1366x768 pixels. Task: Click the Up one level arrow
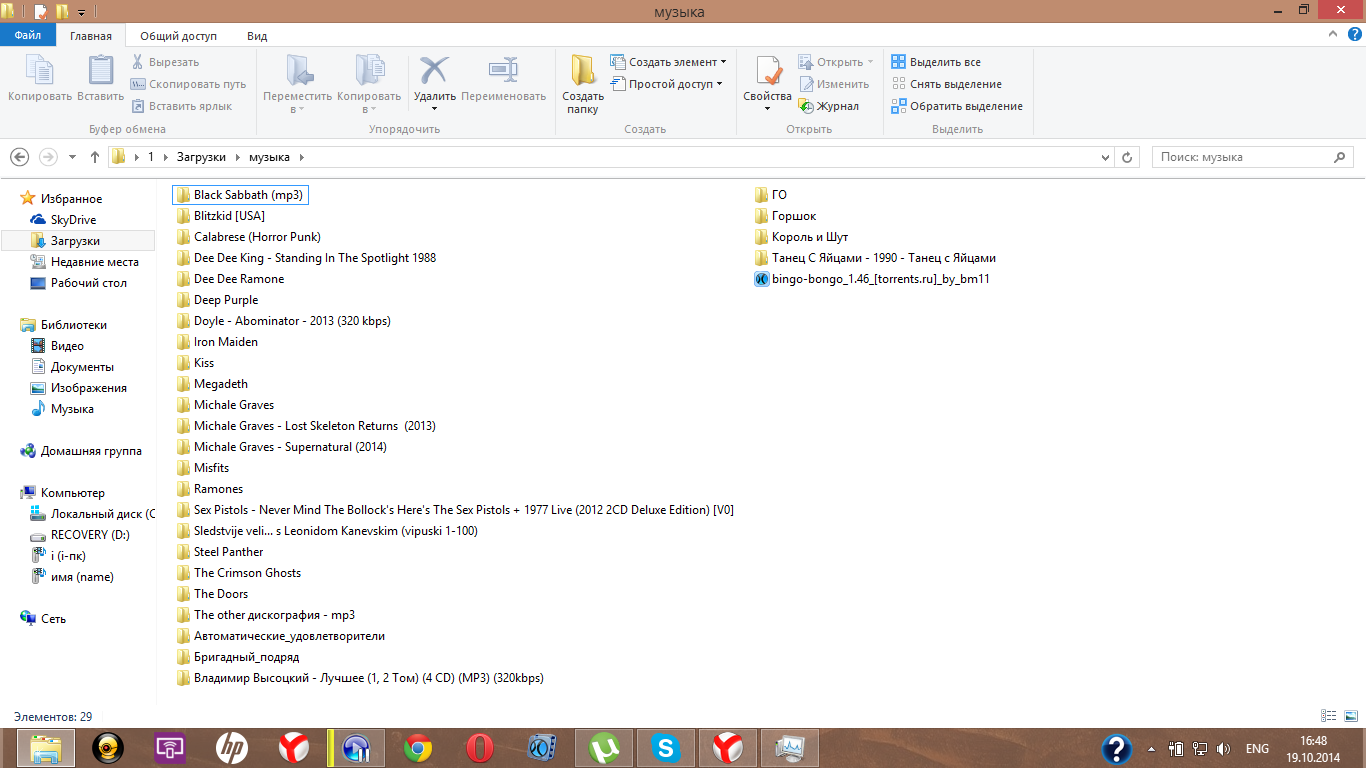95,157
